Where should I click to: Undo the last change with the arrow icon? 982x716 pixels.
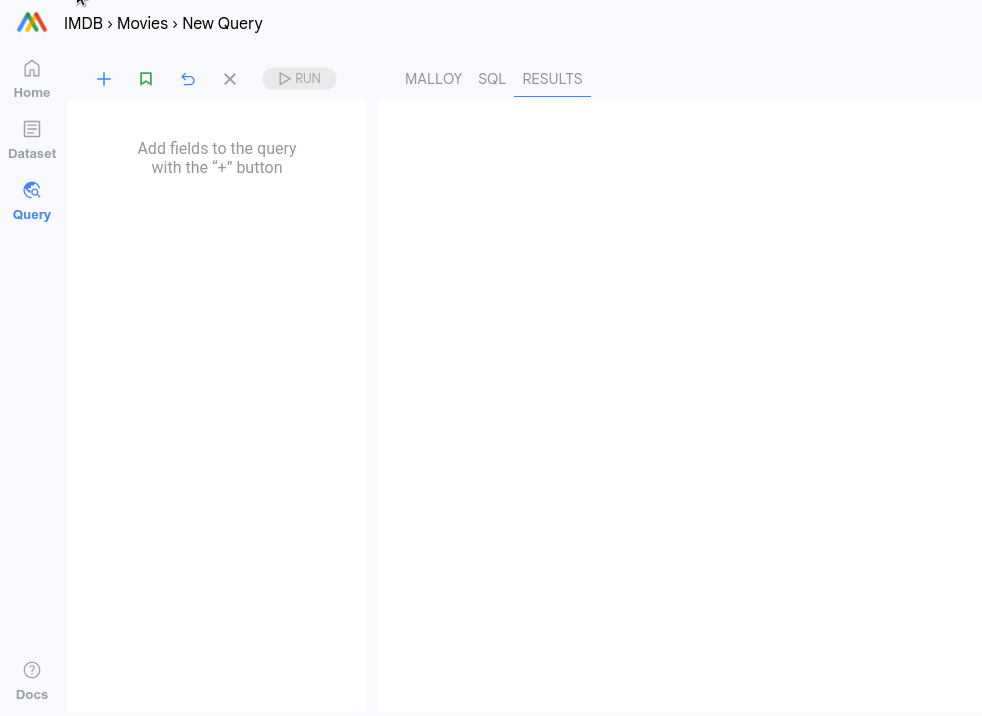pyautogui.click(x=188, y=79)
